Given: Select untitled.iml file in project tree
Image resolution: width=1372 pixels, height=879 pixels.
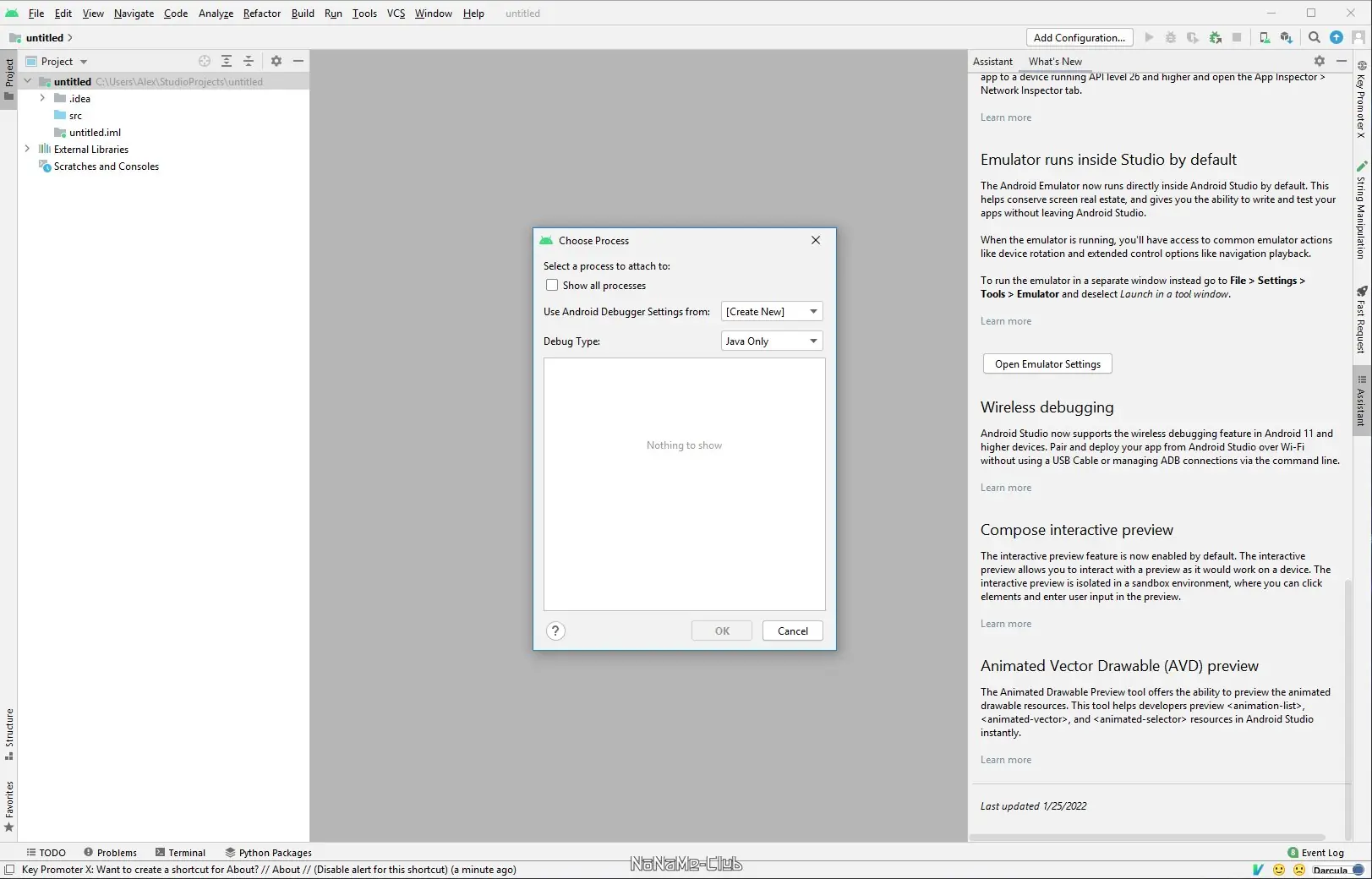Looking at the screenshot, I should tap(87, 132).
